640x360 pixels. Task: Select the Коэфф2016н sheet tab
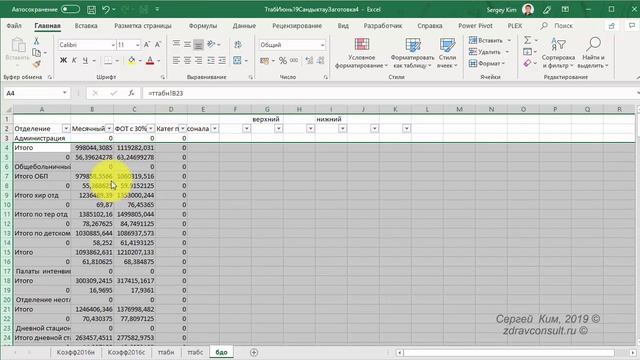point(76,352)
